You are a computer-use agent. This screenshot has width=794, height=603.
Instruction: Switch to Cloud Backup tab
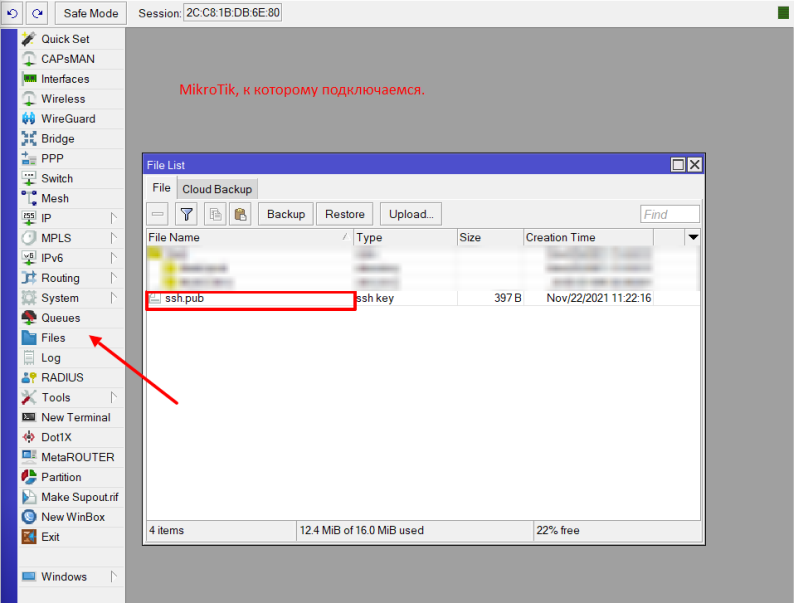pyautogui.click(x=217, y=189)
